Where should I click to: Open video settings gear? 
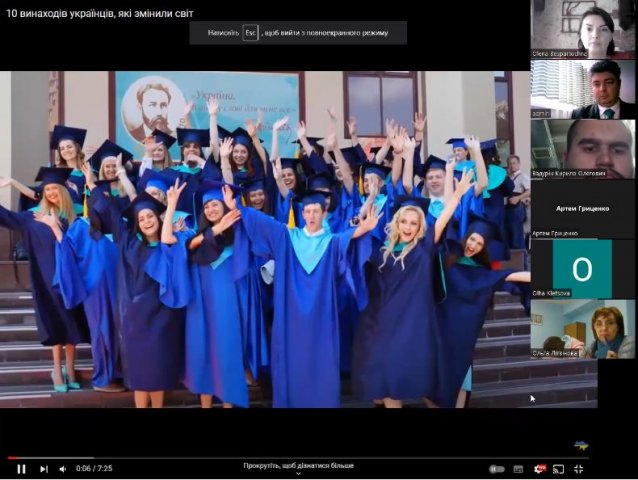539,468
